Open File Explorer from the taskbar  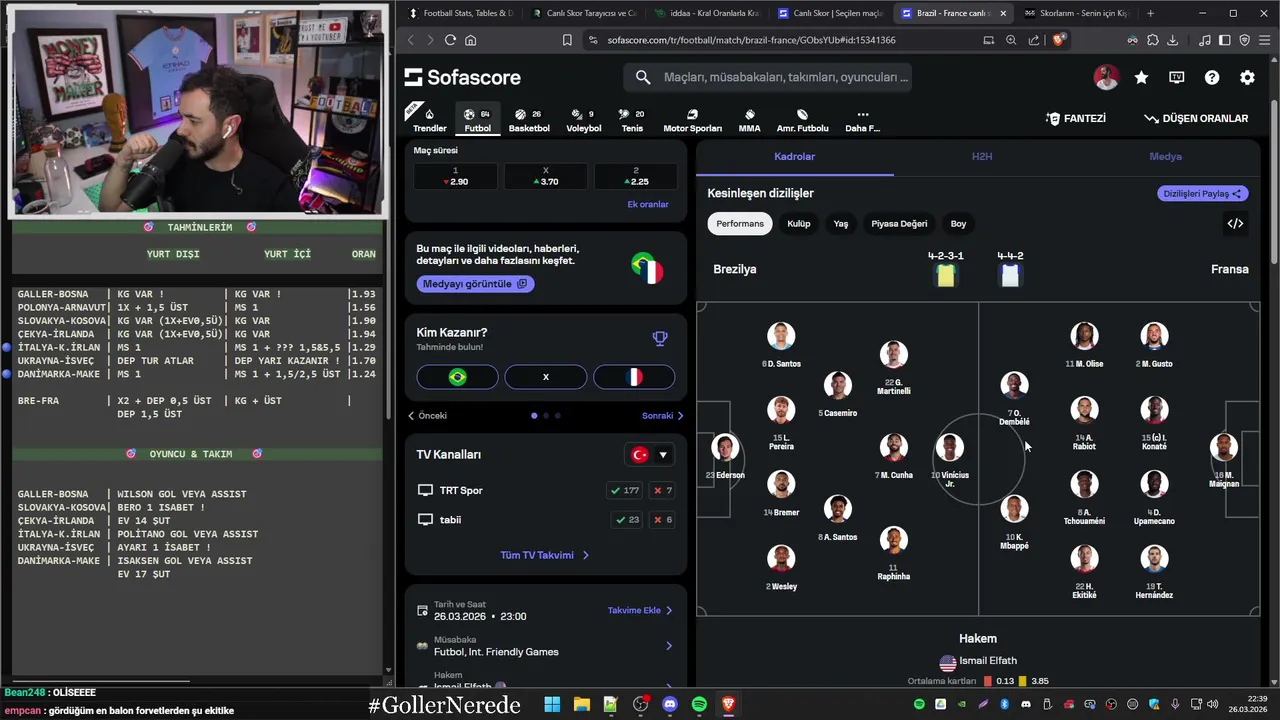[581, 704]
